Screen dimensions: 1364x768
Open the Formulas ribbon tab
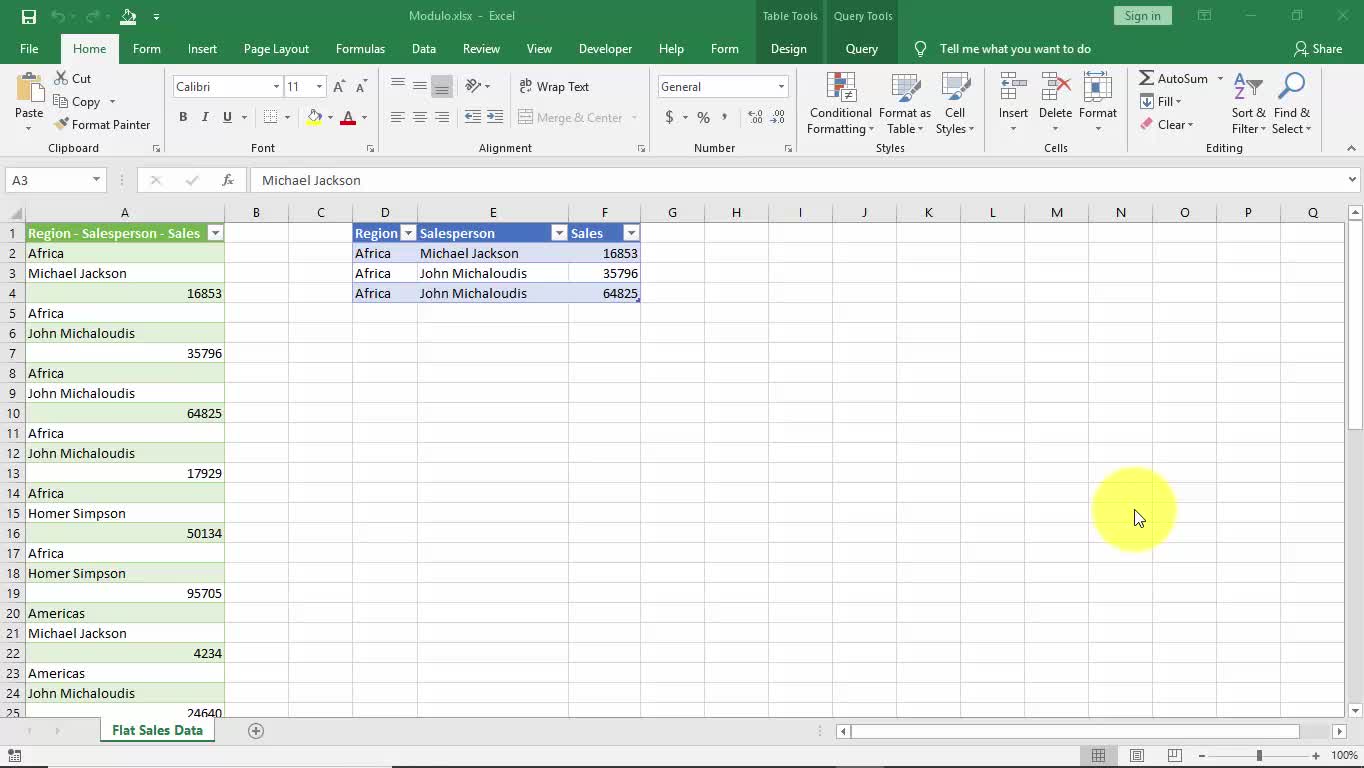click(x=360, y=49)
